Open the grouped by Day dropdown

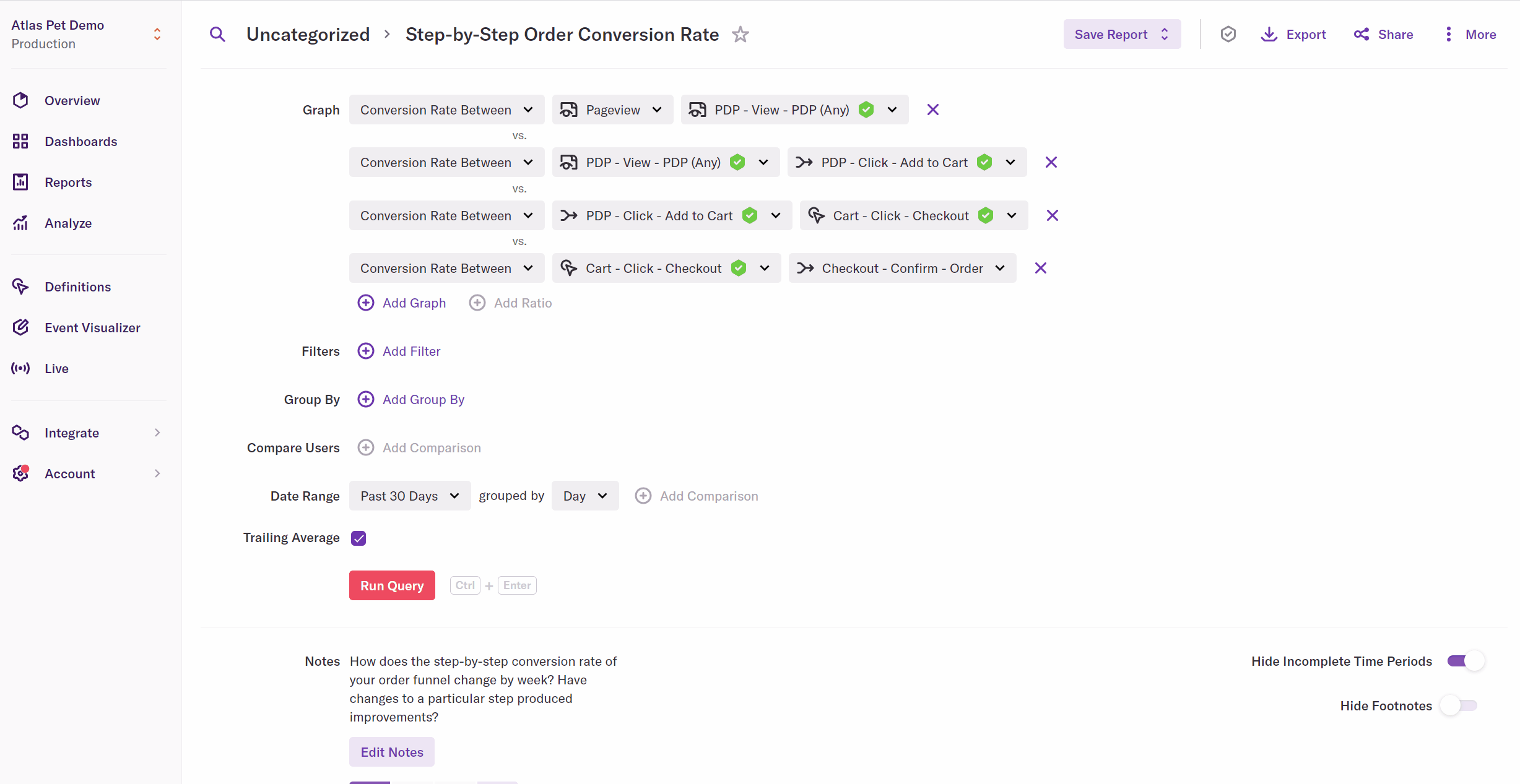pyautogui.click(x=584, y=496)
